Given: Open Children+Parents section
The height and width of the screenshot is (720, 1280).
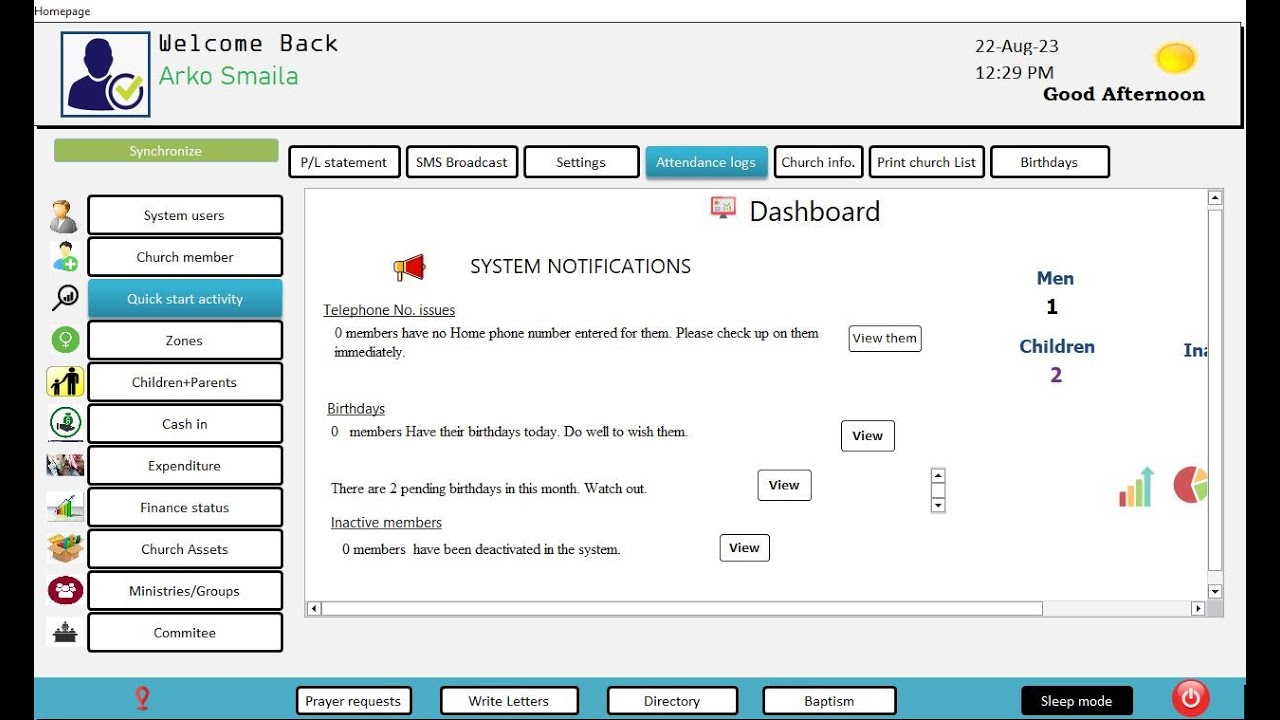Looking at the screenshot, I should coord(185,382).
